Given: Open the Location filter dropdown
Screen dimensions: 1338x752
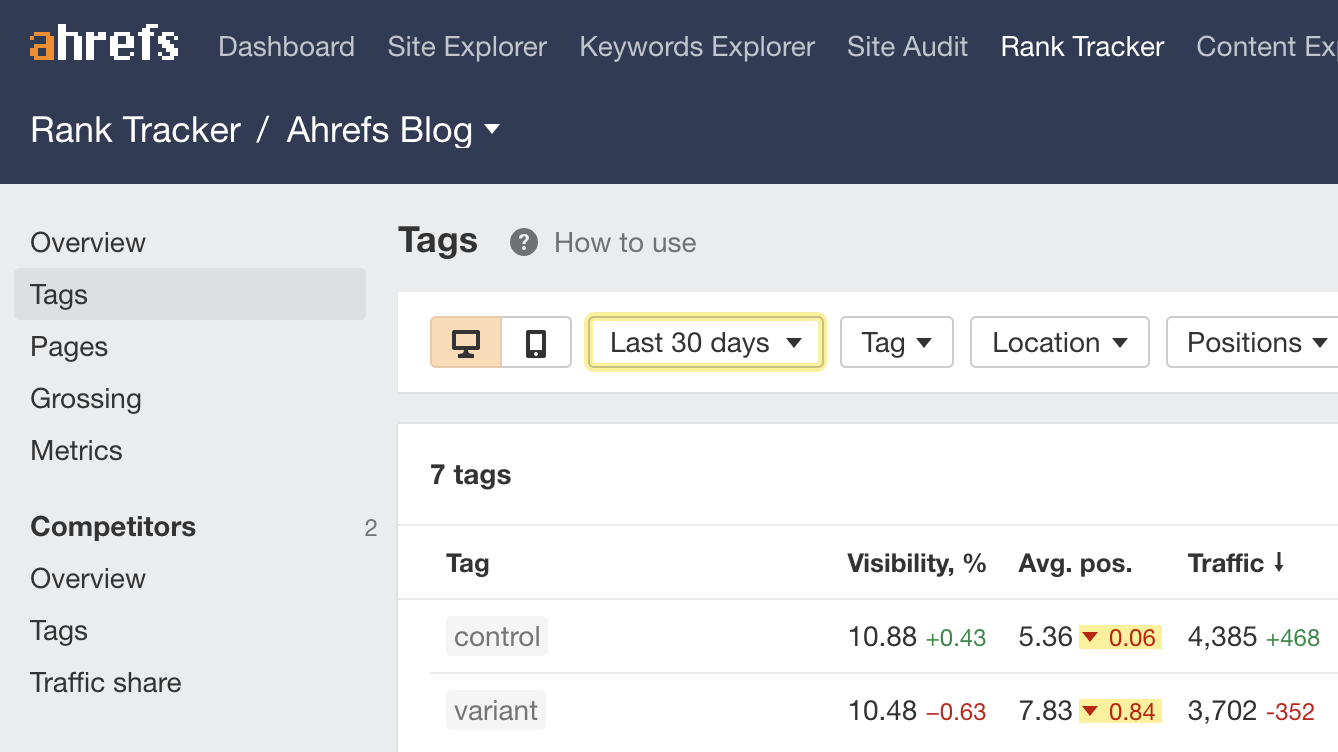Looking at the screenshot, I should click(x=1059, y=342).
